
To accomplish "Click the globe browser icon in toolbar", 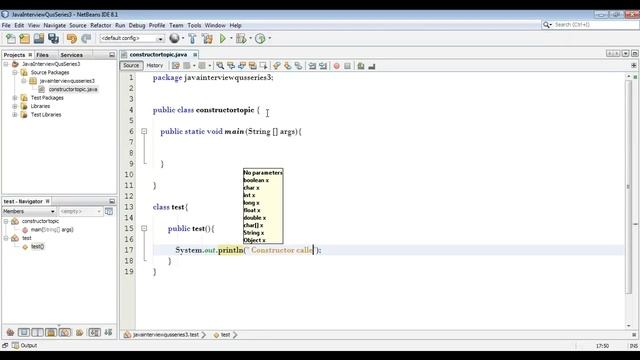I will click(174, 38).
